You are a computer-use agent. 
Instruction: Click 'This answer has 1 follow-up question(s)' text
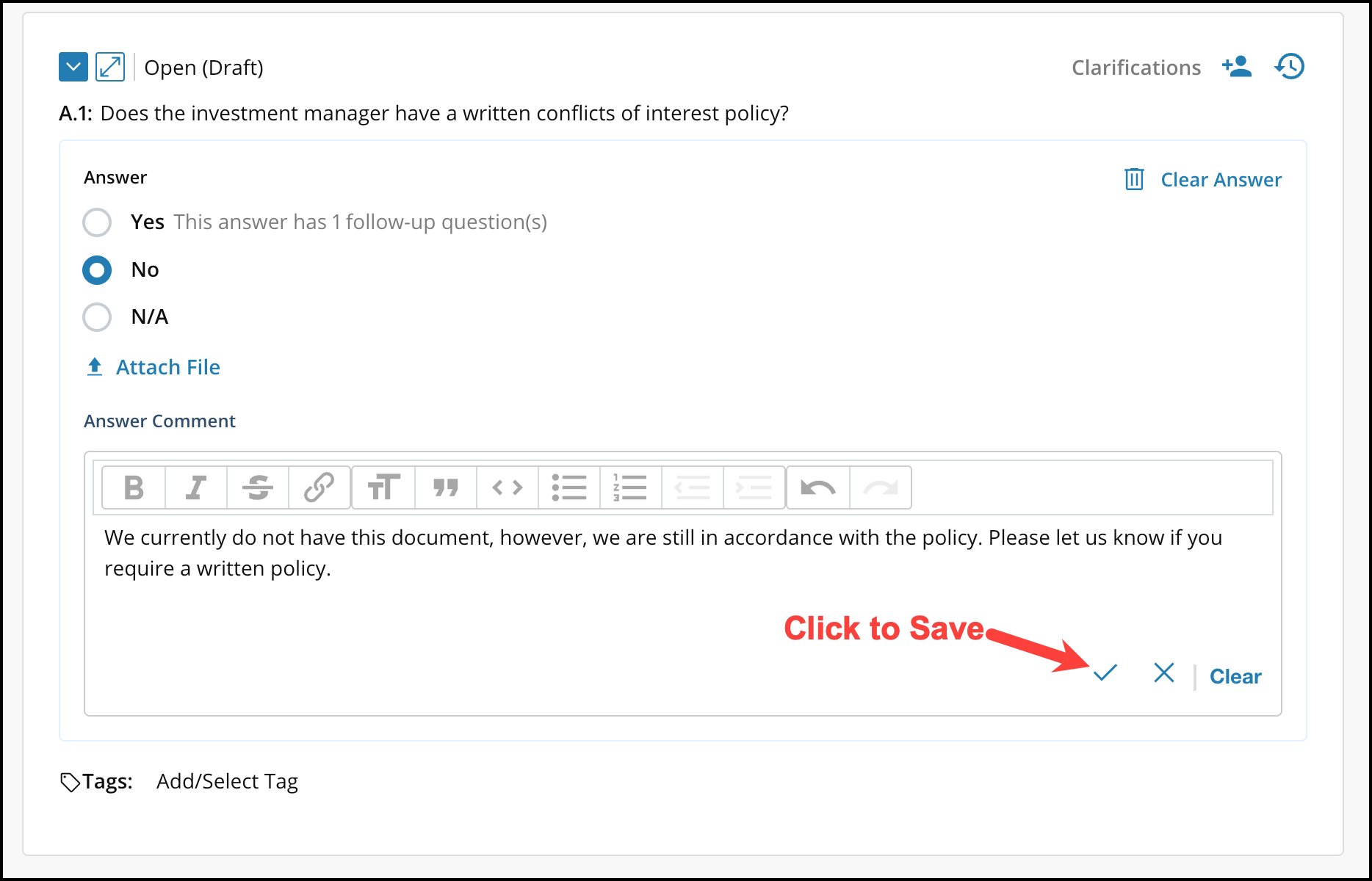click(x=360, y=222)
